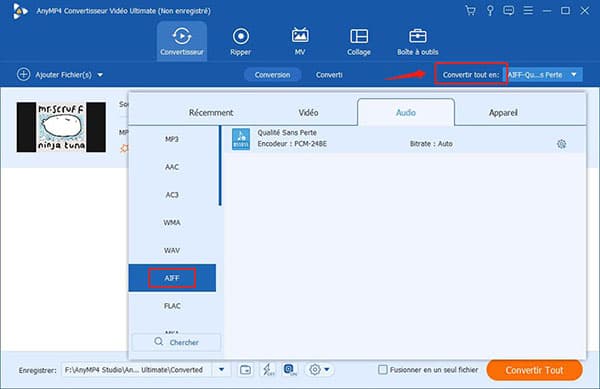Click Ajouter Fichier(s) button
Screen dimensions: 600x389
pos(60,75)
